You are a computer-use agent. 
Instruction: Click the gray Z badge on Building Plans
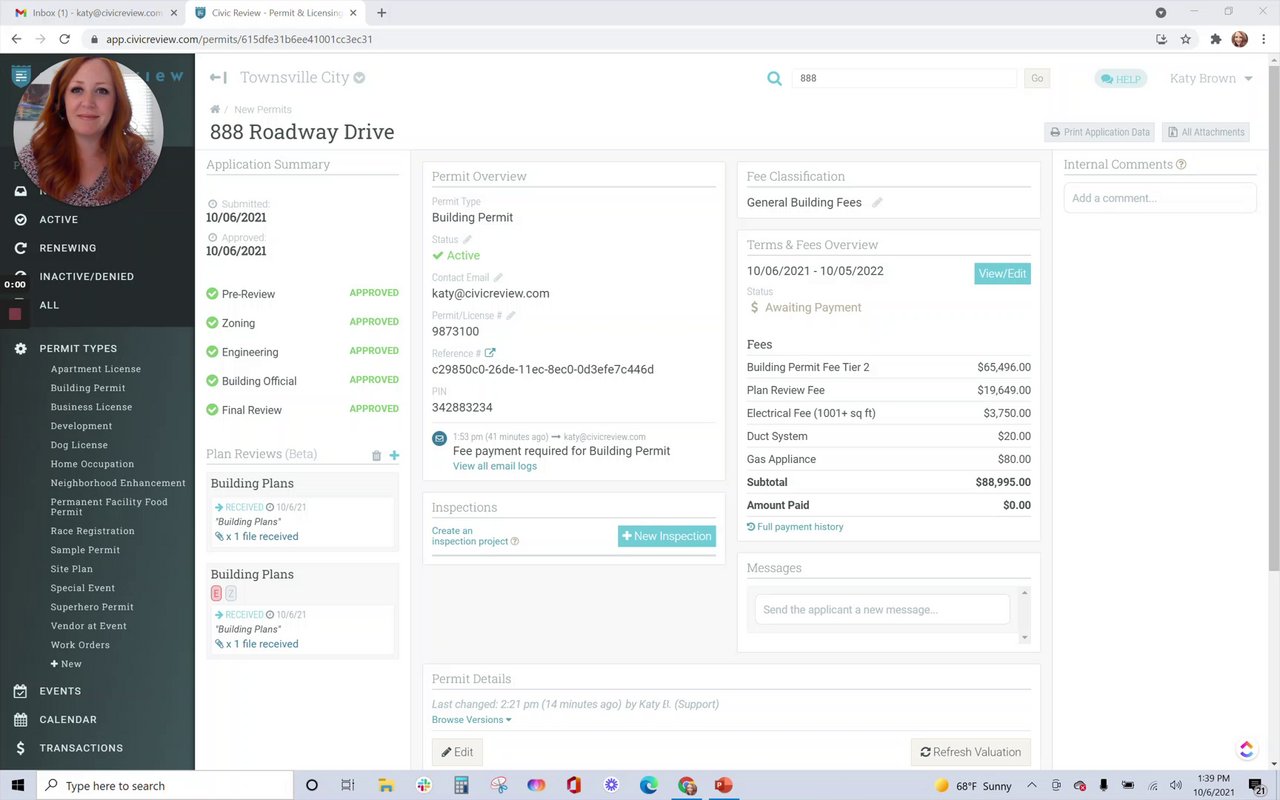(231, 594)
